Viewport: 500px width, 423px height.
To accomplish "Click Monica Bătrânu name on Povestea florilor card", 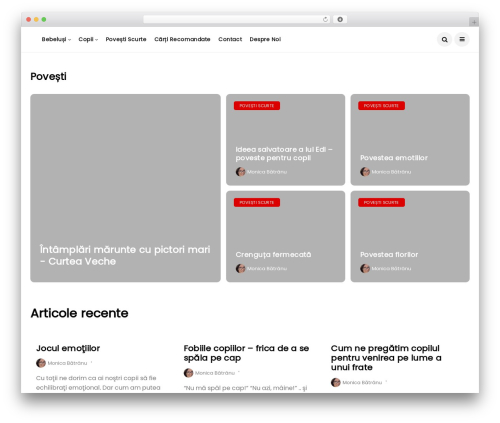I will [x=391, y=269].
